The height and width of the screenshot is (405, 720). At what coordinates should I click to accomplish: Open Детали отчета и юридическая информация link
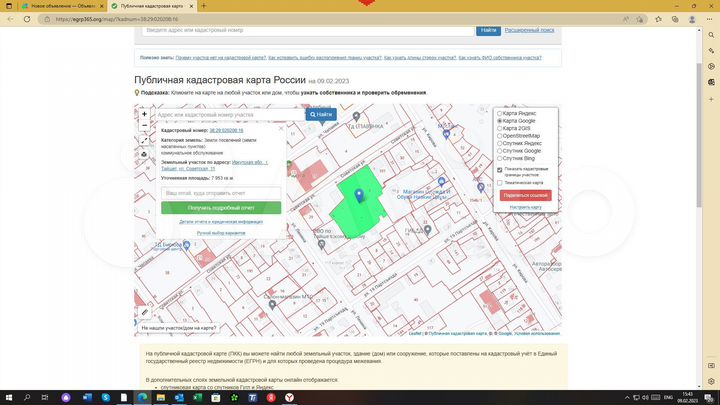point(221,221)
